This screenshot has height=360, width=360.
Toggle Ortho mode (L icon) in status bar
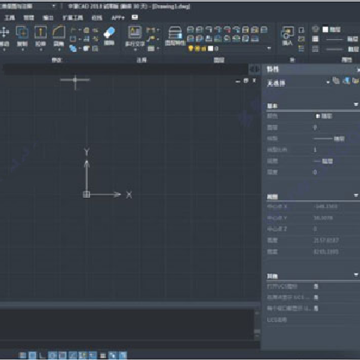click(x=42, y=355)
